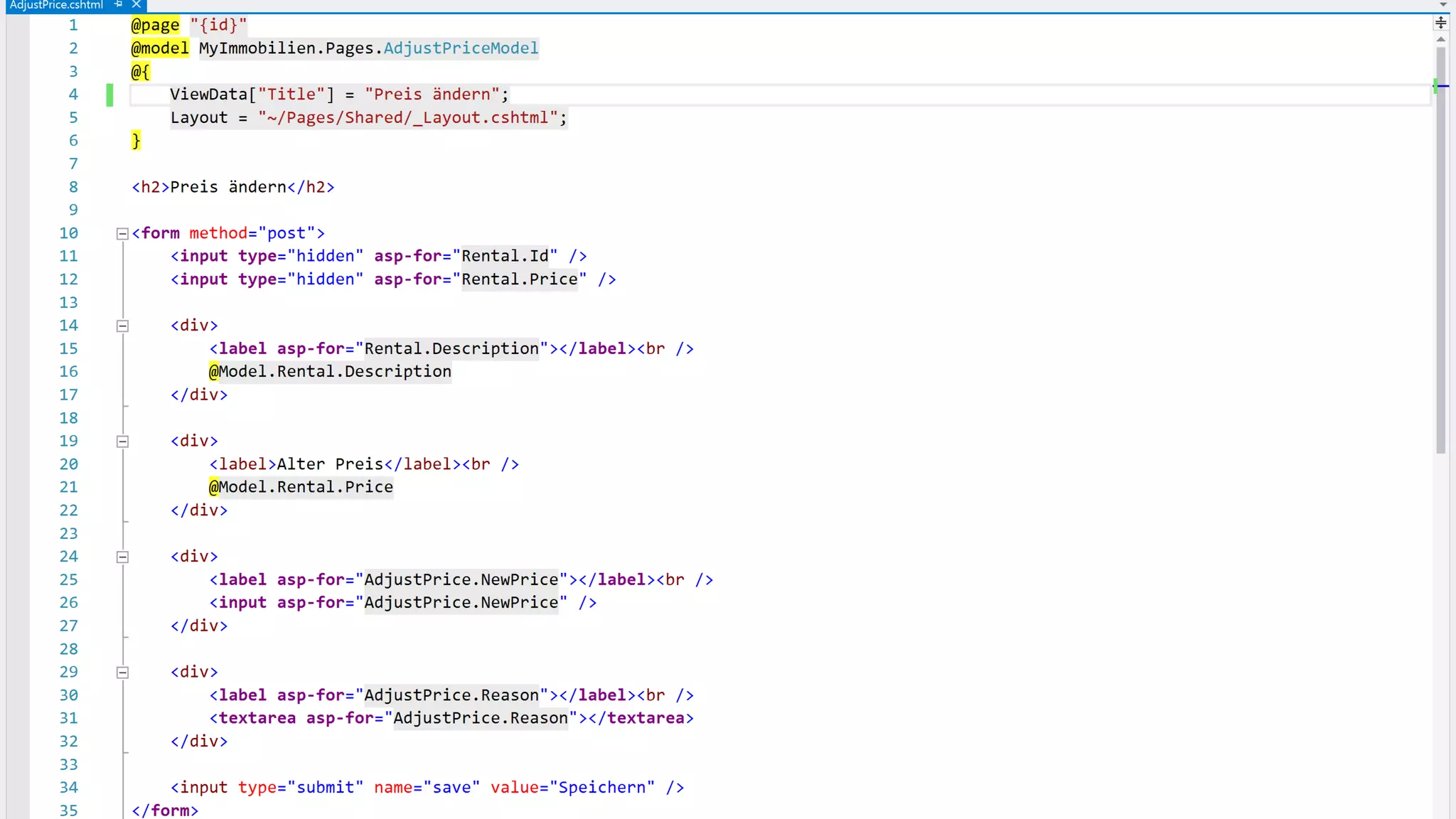Click the "Speichern" value on line 34
This screenshot has width=1456, height=819.
coord(601,788)
